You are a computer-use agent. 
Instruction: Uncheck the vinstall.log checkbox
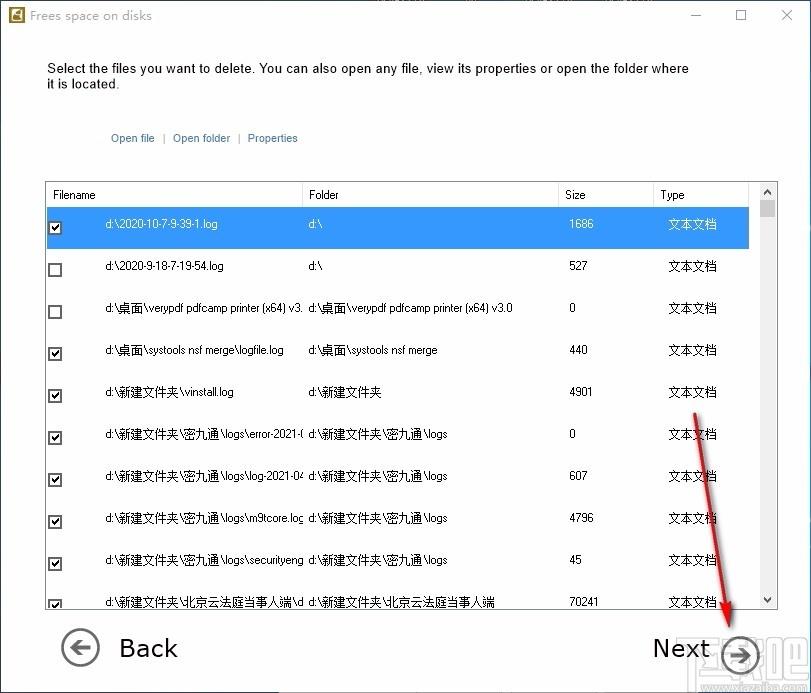click(55, 396)
